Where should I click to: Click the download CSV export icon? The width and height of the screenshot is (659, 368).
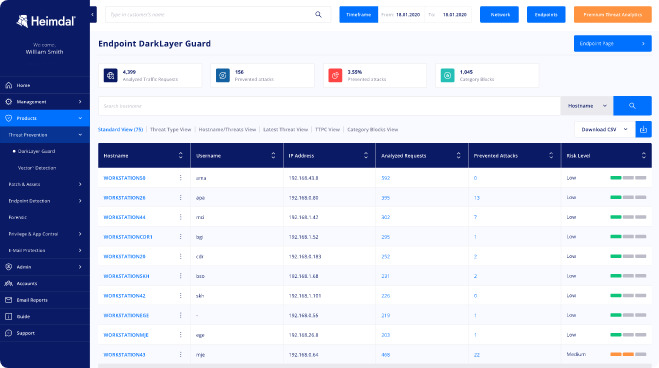click(643, 129)
